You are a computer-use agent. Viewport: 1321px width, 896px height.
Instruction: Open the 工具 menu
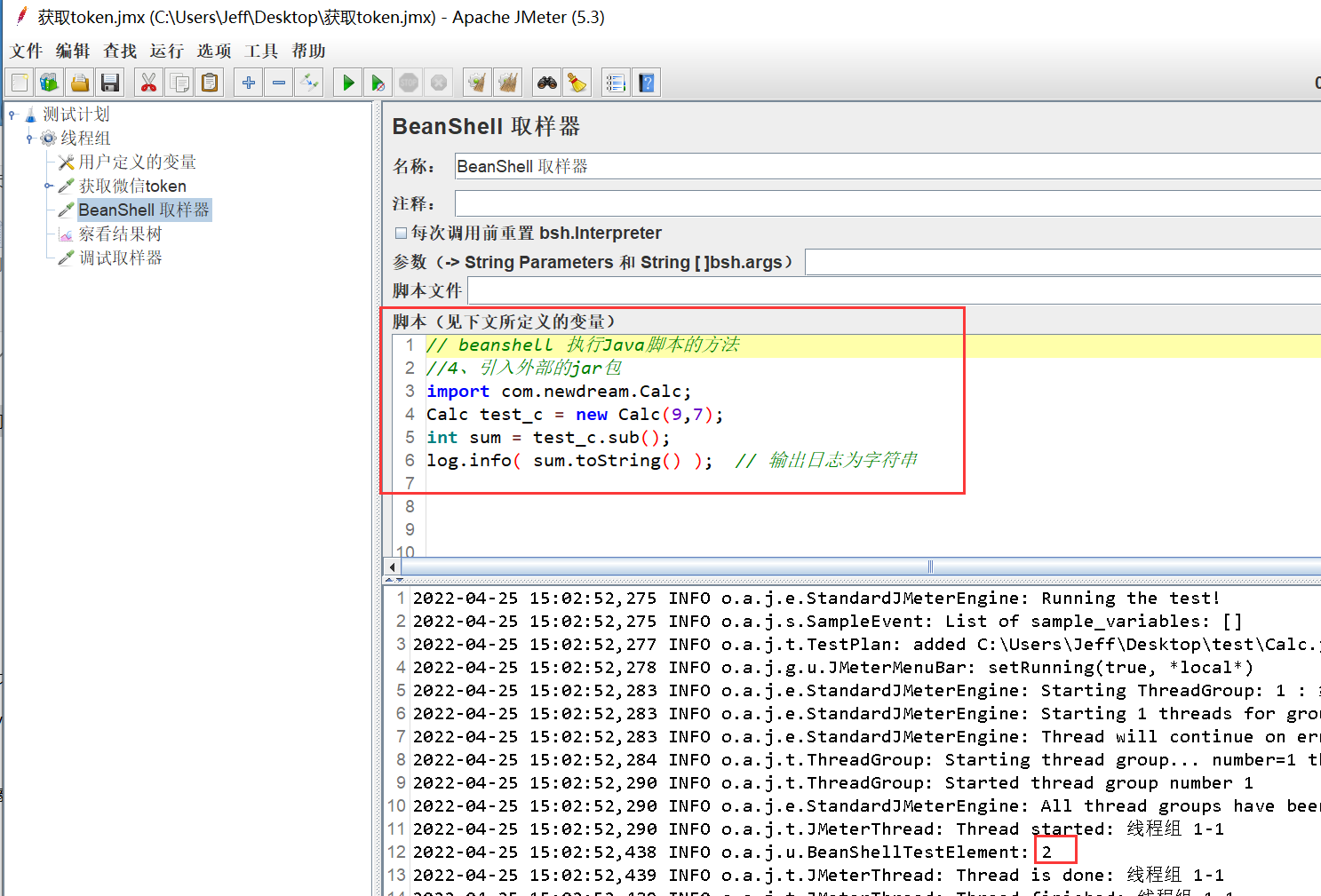click(x=261, y=51)
